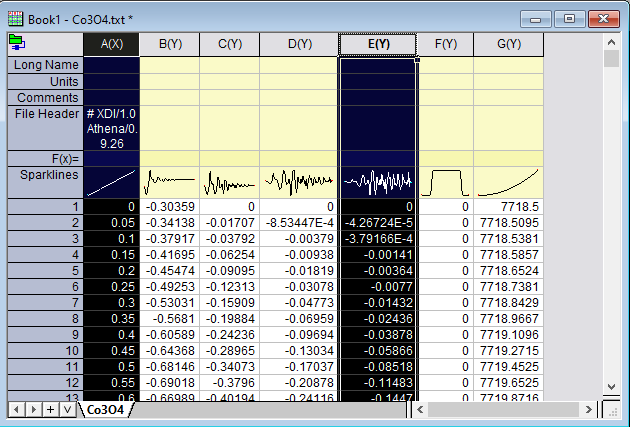The width and height of the screenshot is (630, 427).
Task: Go to previous sheet using left tab arrow
Action: pos(16,410)
